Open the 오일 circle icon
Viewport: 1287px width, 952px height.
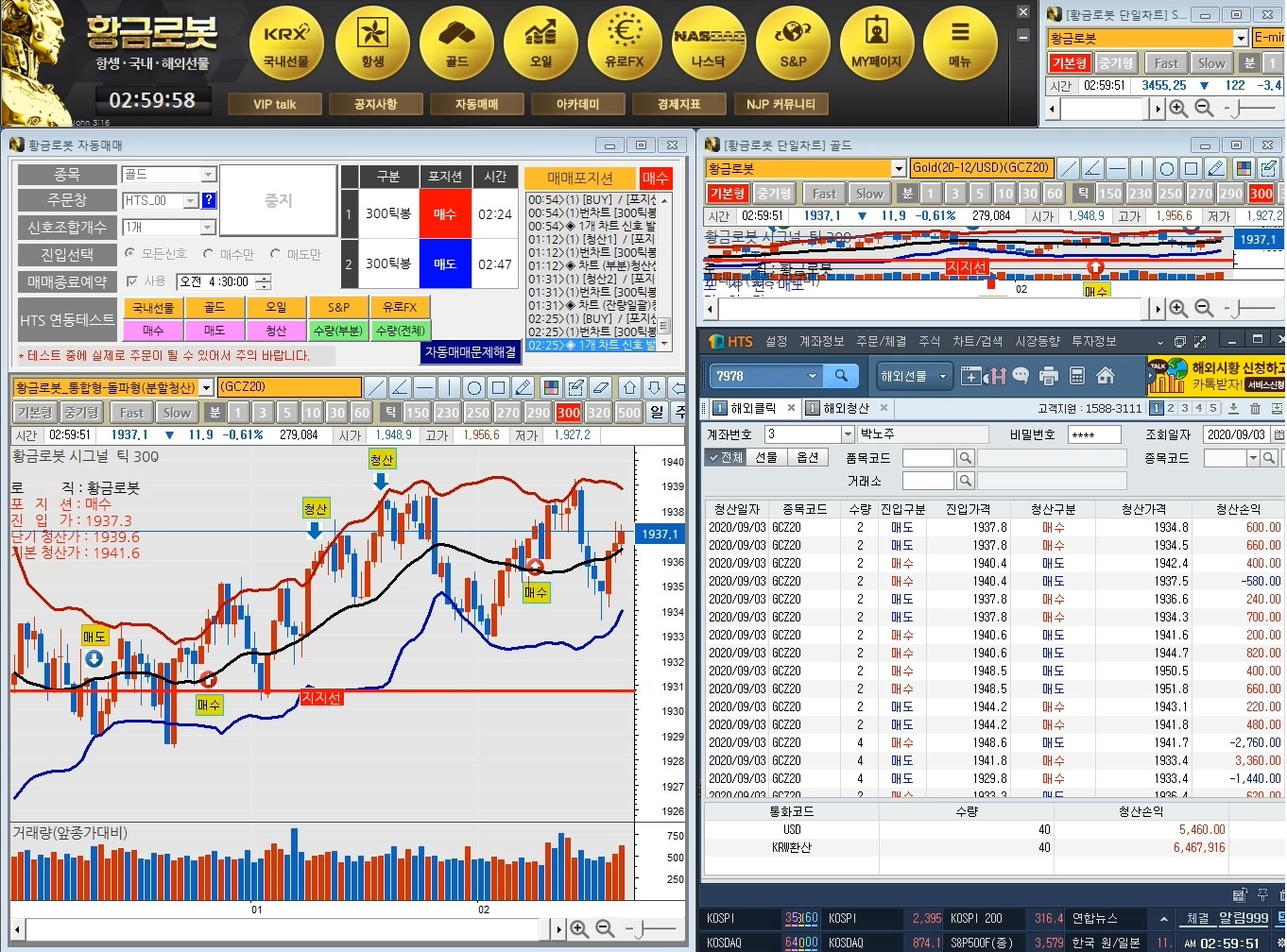point(541,42)
